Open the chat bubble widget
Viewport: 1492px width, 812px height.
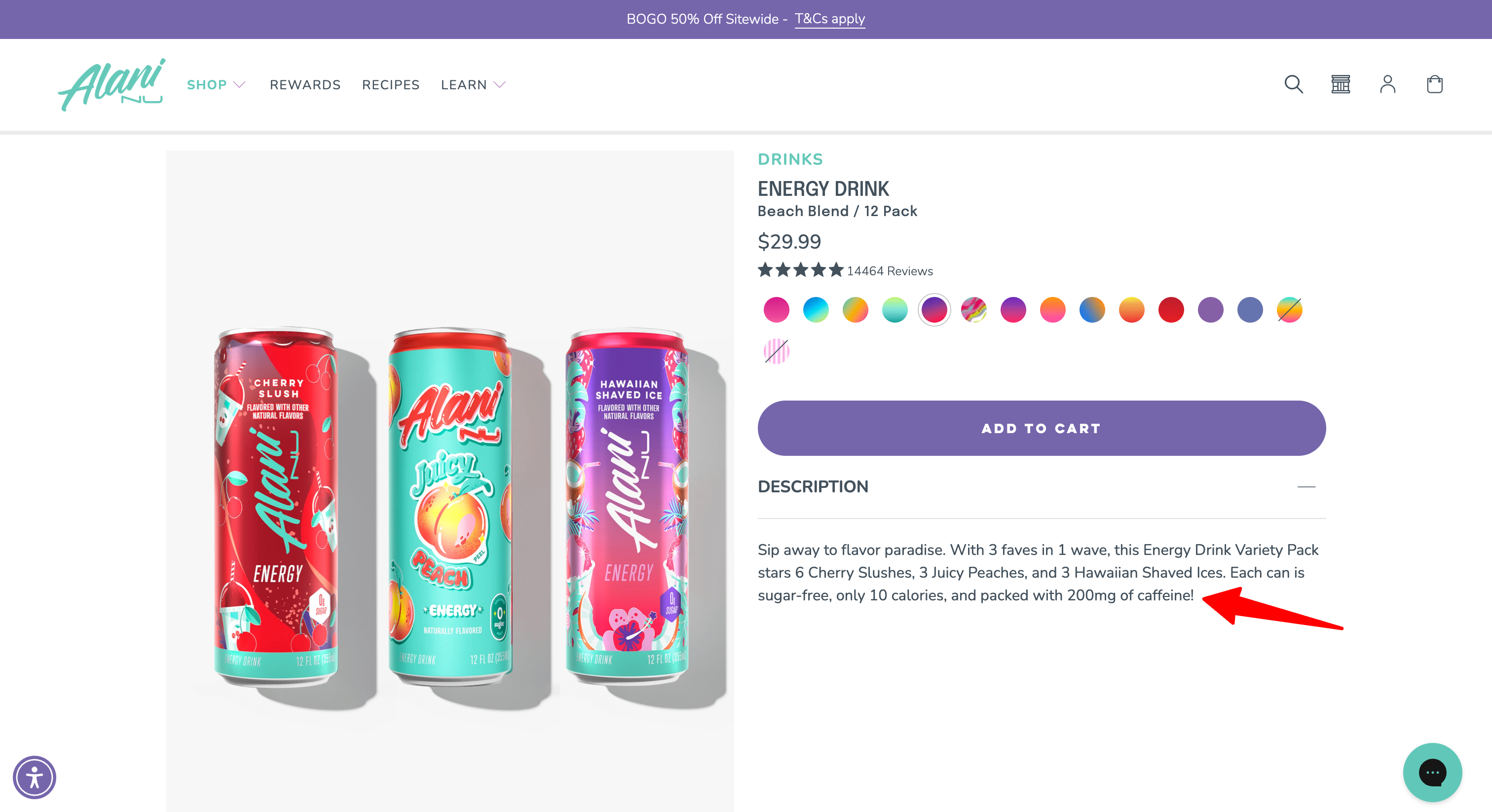click(1432, 772)
